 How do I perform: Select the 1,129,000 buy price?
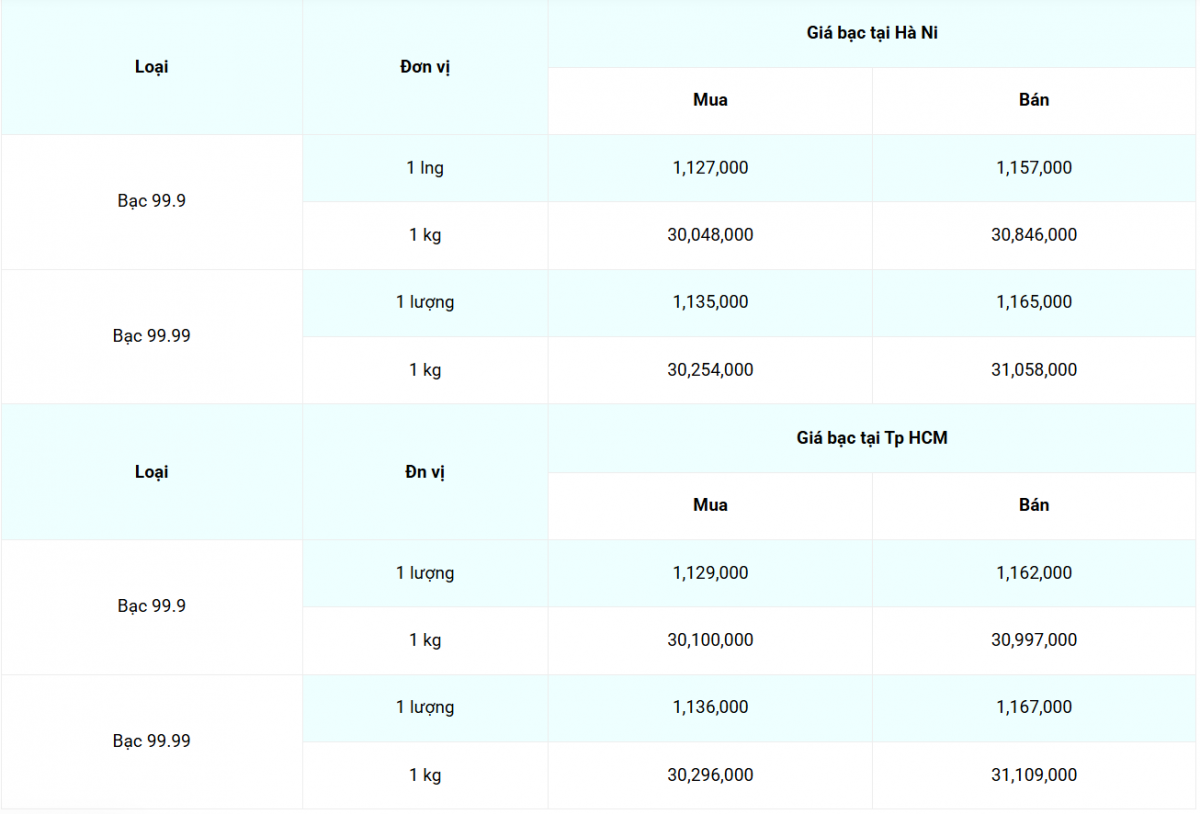[x=710, y=573]
